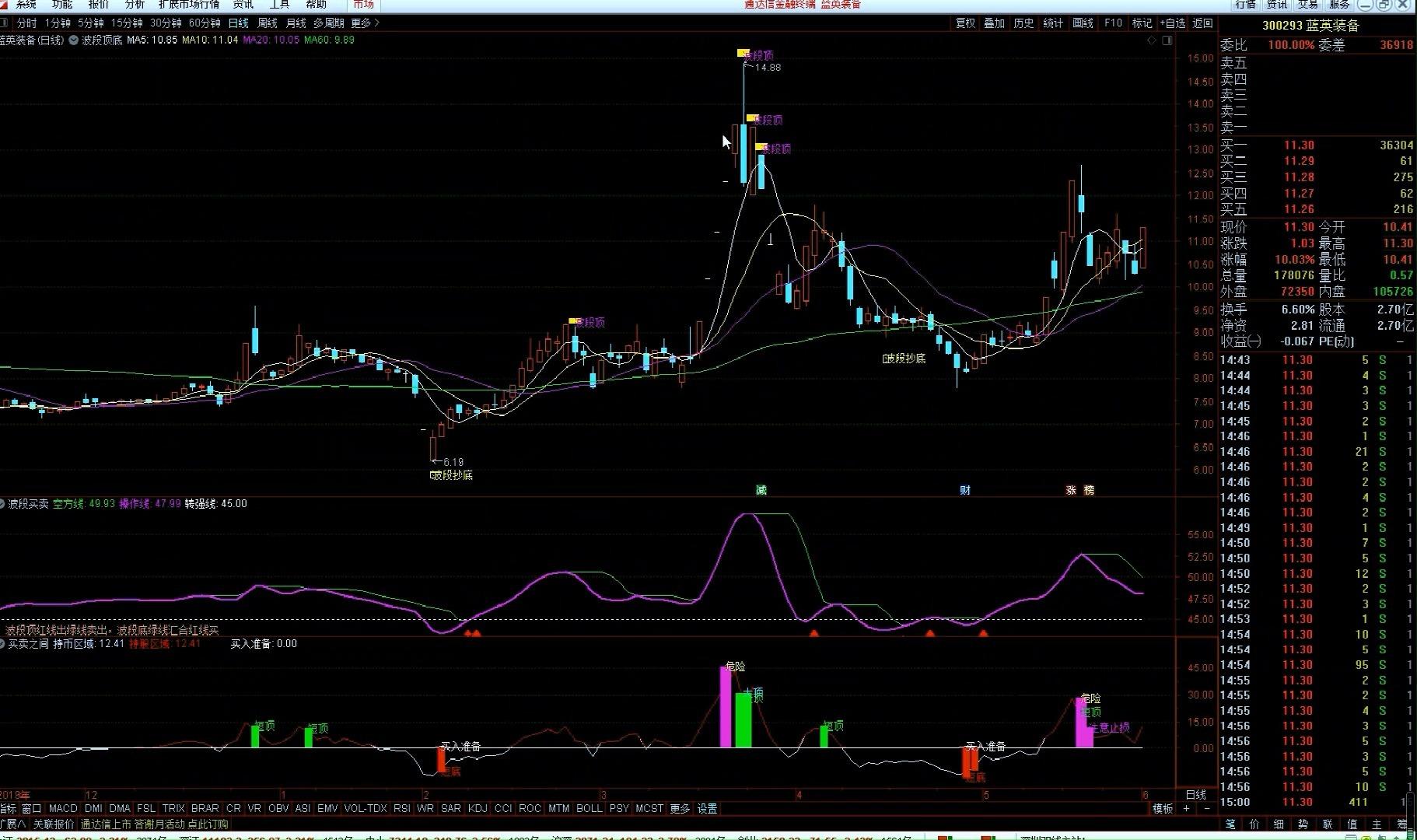Open the 分析 menu

tap(135, 5)
